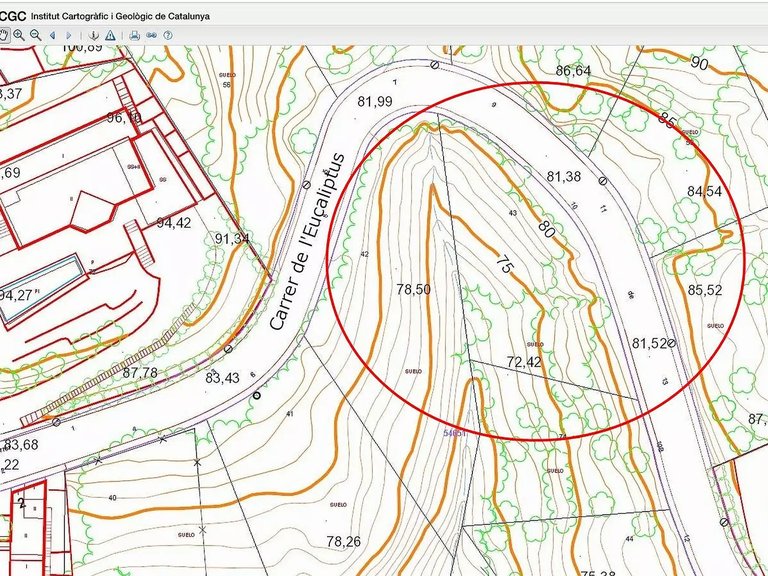Click the parcel number 41
Screen dimensions: 768x576
[289, 414]
